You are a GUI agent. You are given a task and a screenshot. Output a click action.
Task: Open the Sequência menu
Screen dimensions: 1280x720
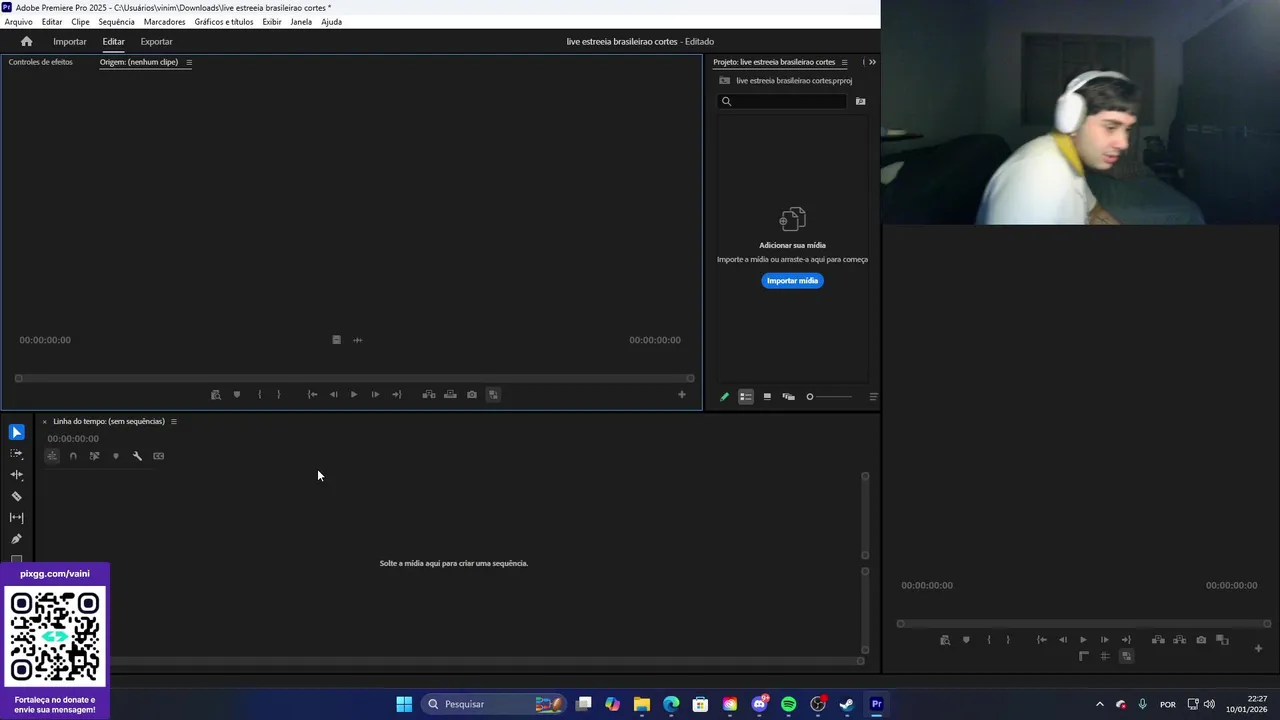point(116,22)
